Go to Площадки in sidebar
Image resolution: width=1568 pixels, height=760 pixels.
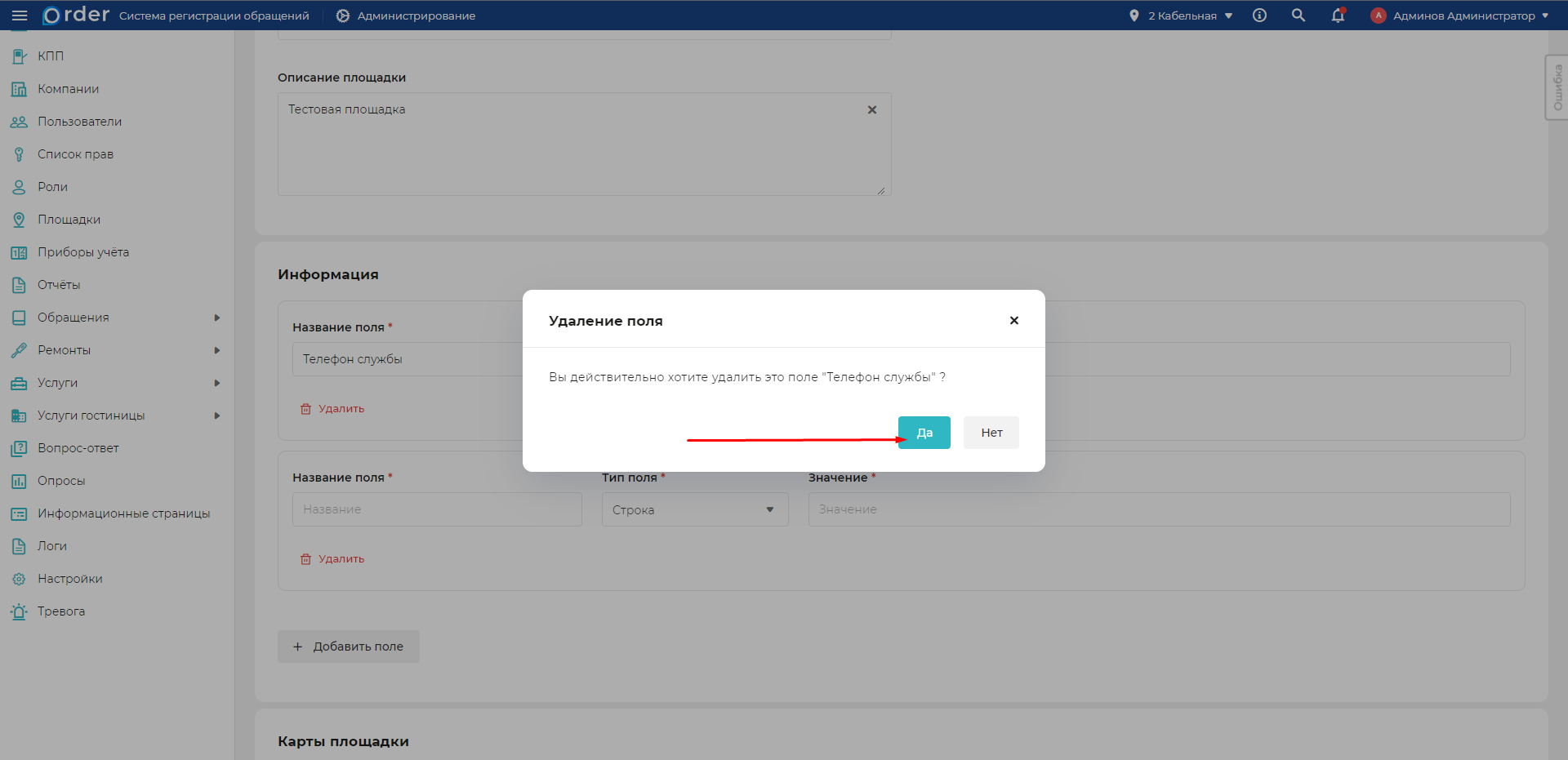click(x=69, y=220)
